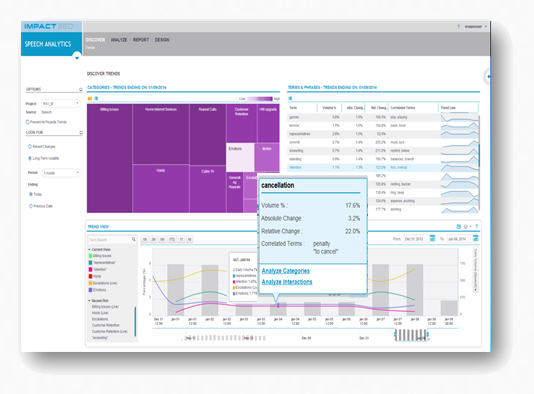Click the Terms & Phrases table view icon
This screenshot has width=534, height=394.
(290, 98)
